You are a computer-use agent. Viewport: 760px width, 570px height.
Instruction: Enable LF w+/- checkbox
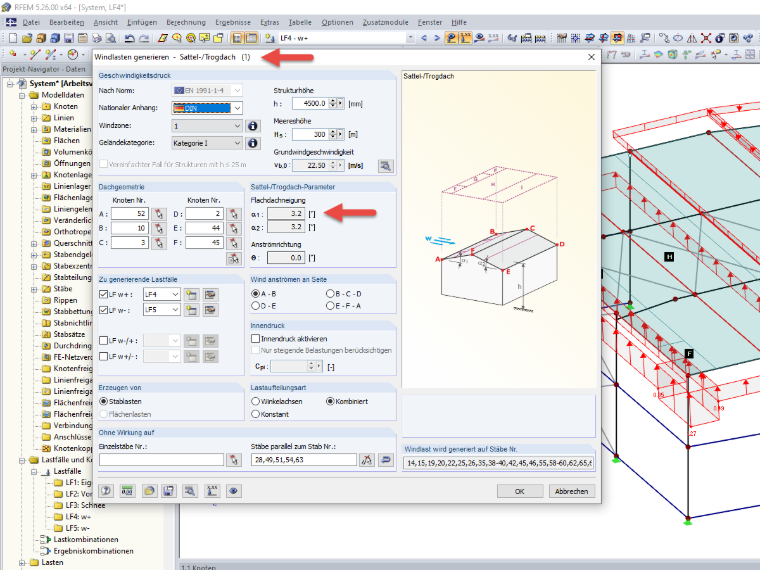click(x=103, y=356)
